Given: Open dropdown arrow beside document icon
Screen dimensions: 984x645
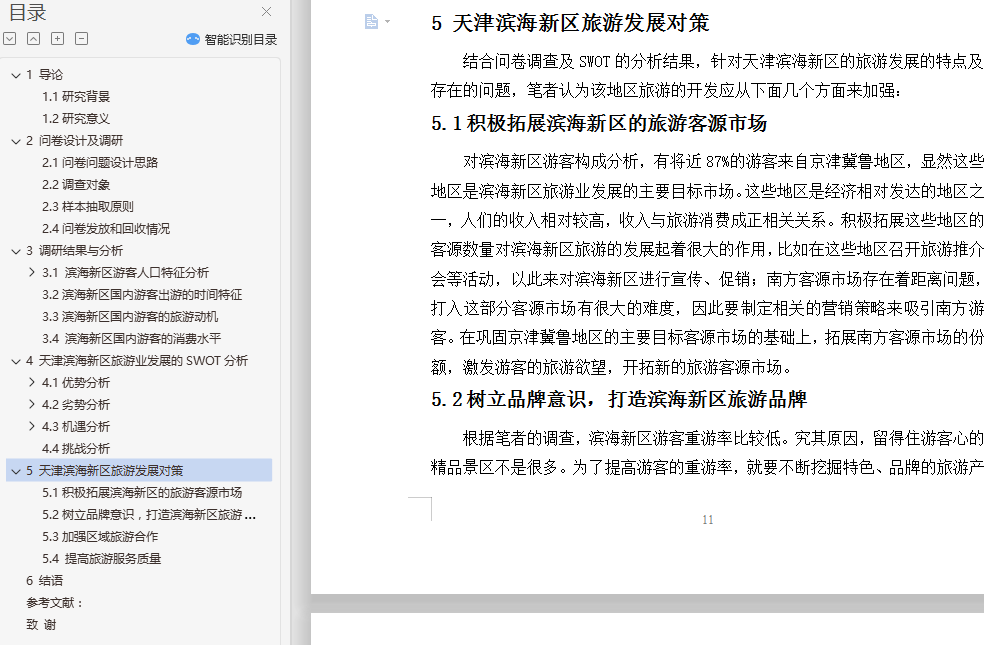Looking at the screenshot, I should pos(387,22).
